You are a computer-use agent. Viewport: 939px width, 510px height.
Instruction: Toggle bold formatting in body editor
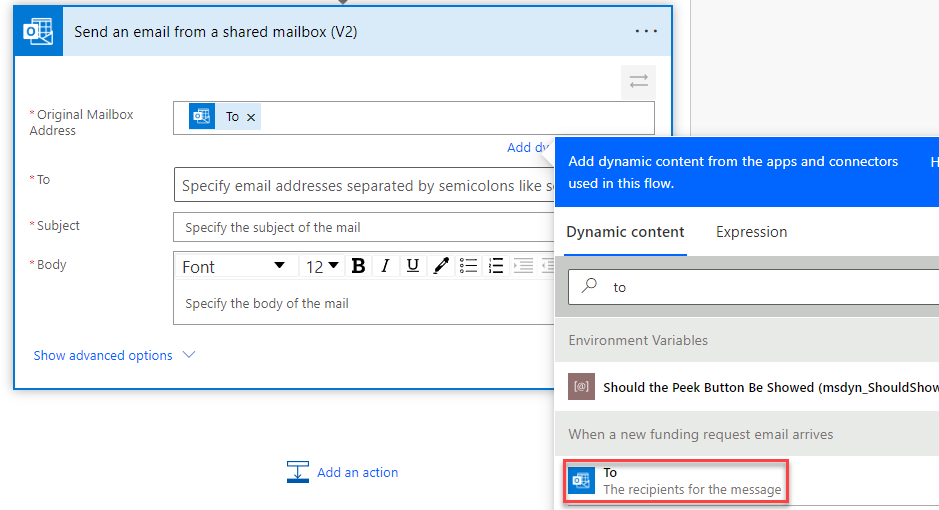tap(358, 266)
